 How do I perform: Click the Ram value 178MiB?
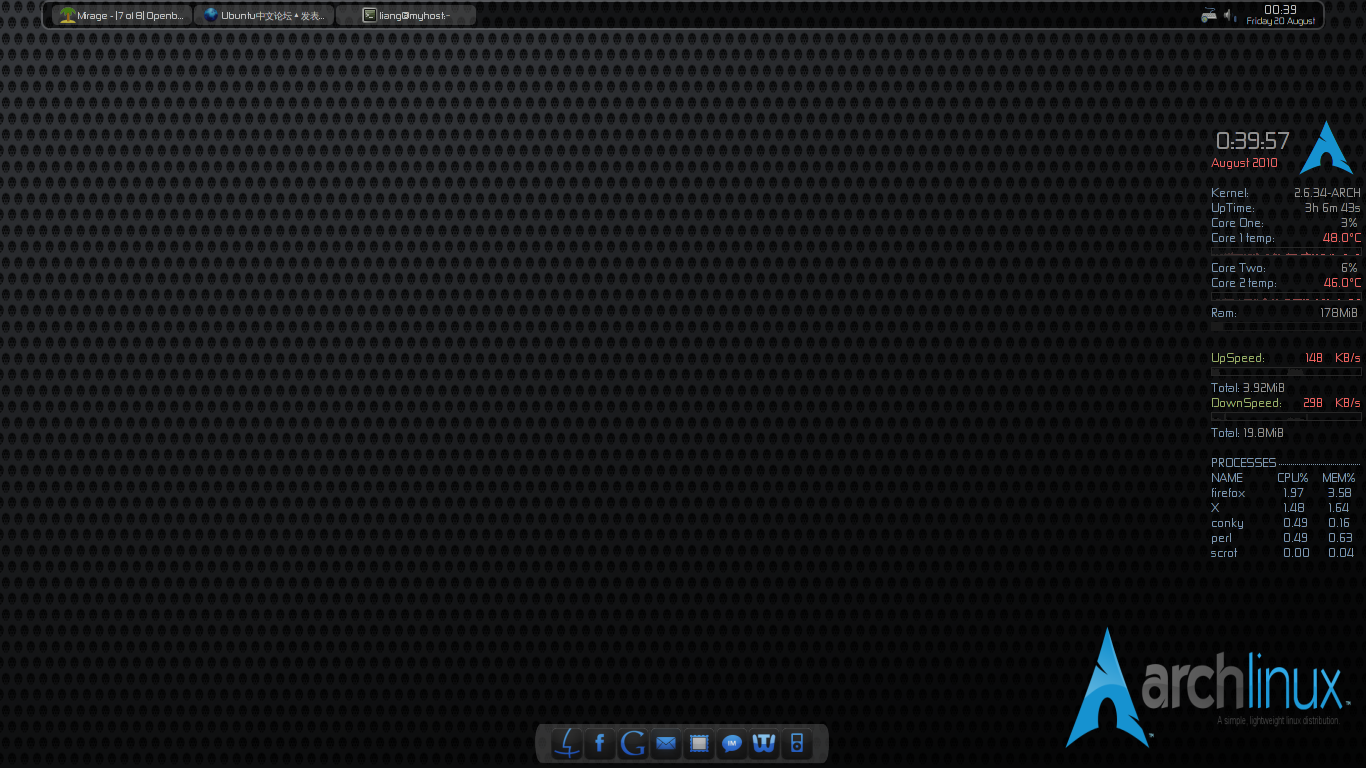(1339, 313)
